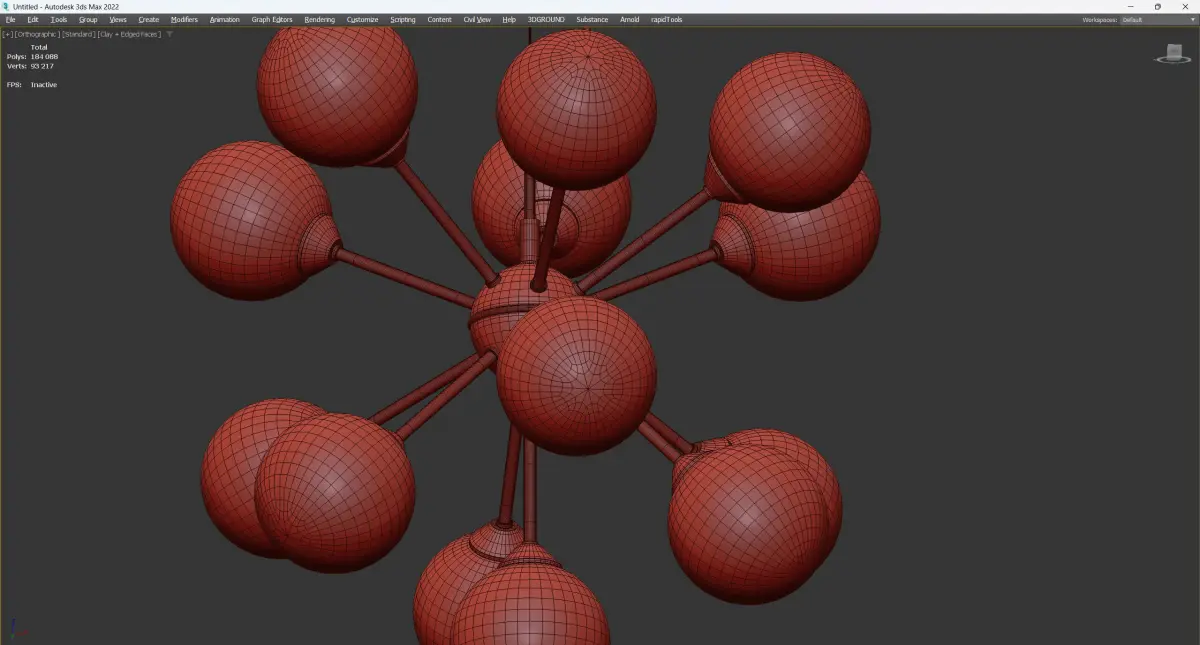Click the ViewCube in the viewport corner
1200x645 pixels.
point(1172,52)
